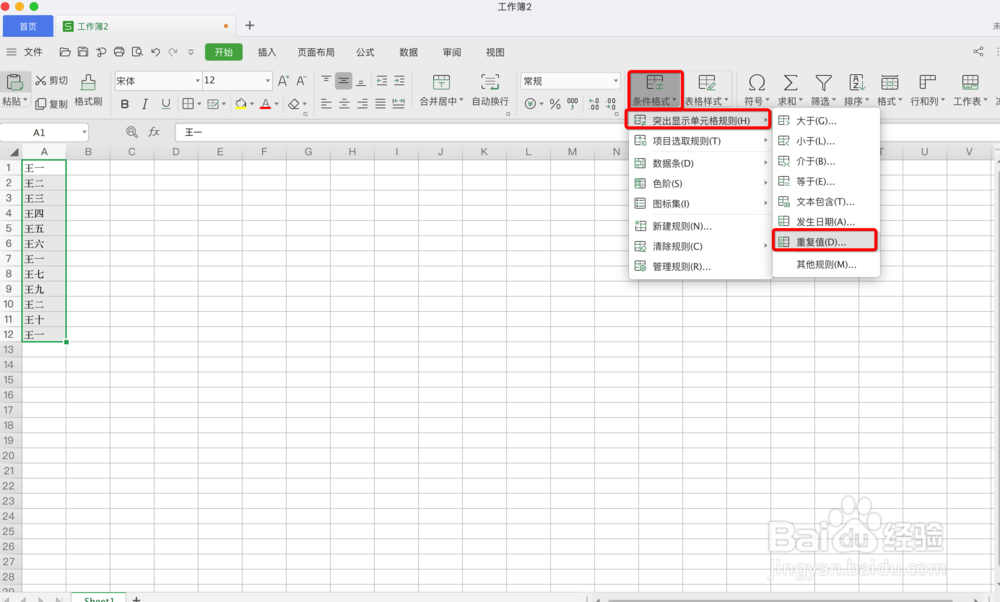Viewport: 1000px width, 602px height.
Task: Expand the fill color dropdown arrow
Action: [x=252, y=104]
